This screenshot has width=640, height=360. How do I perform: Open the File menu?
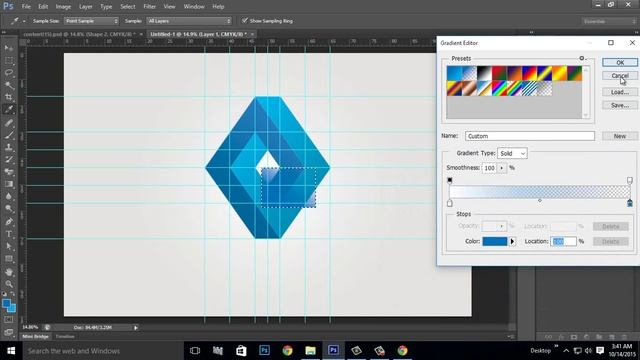[26, 7]
